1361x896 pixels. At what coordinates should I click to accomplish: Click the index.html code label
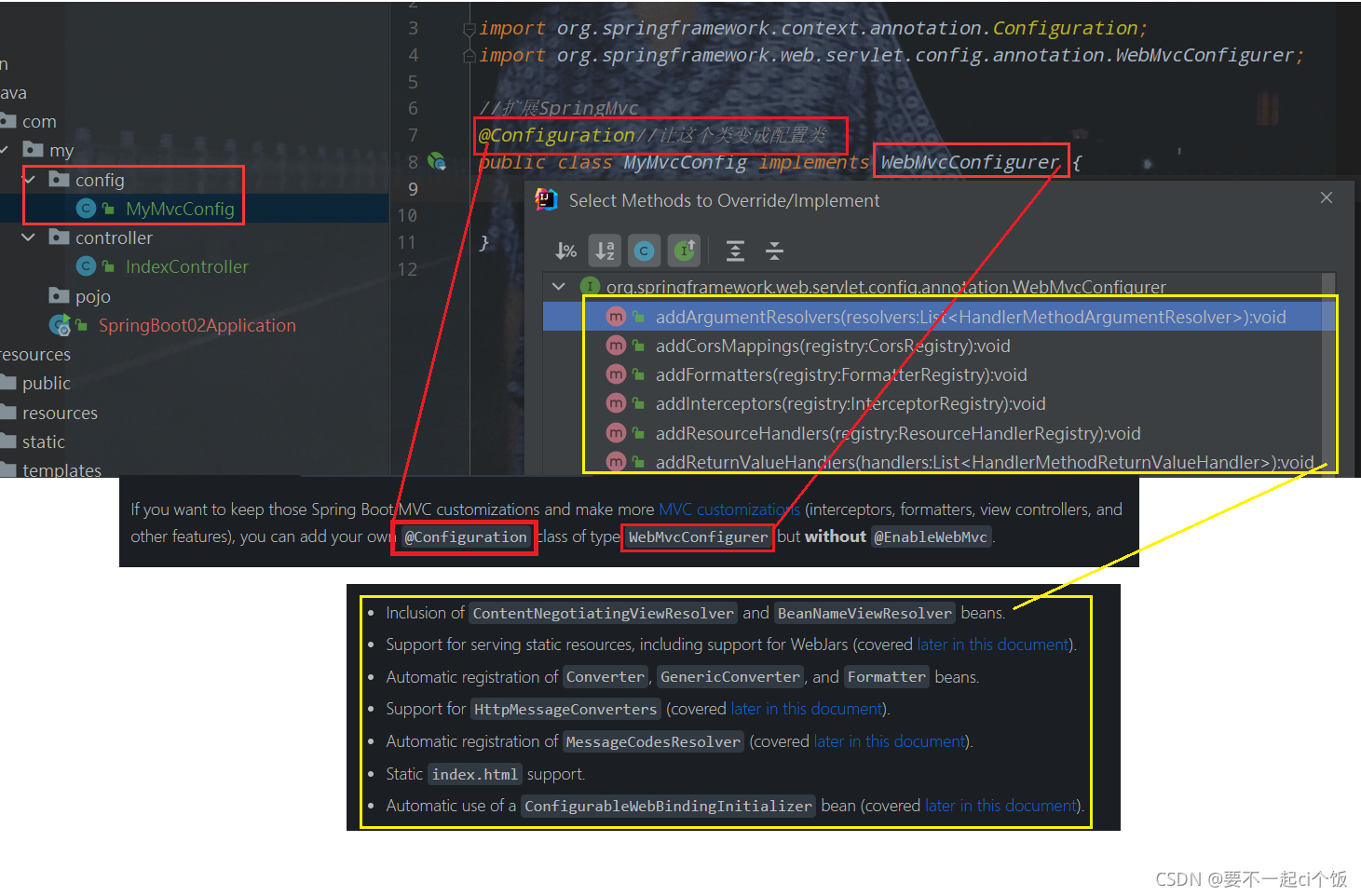coord(475,774)
